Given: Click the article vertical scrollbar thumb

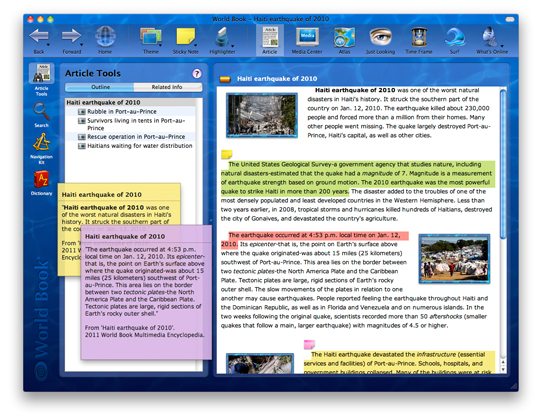Looking at the screenshot, I should pos(503,164).
